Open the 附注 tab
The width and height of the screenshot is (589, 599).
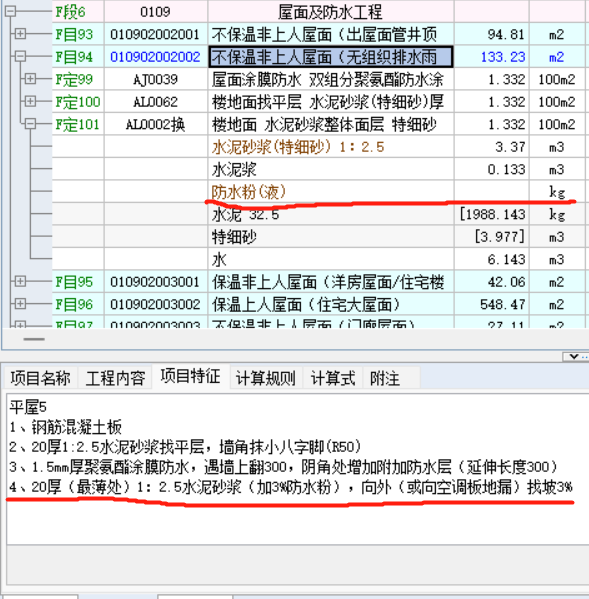[385, 378]
